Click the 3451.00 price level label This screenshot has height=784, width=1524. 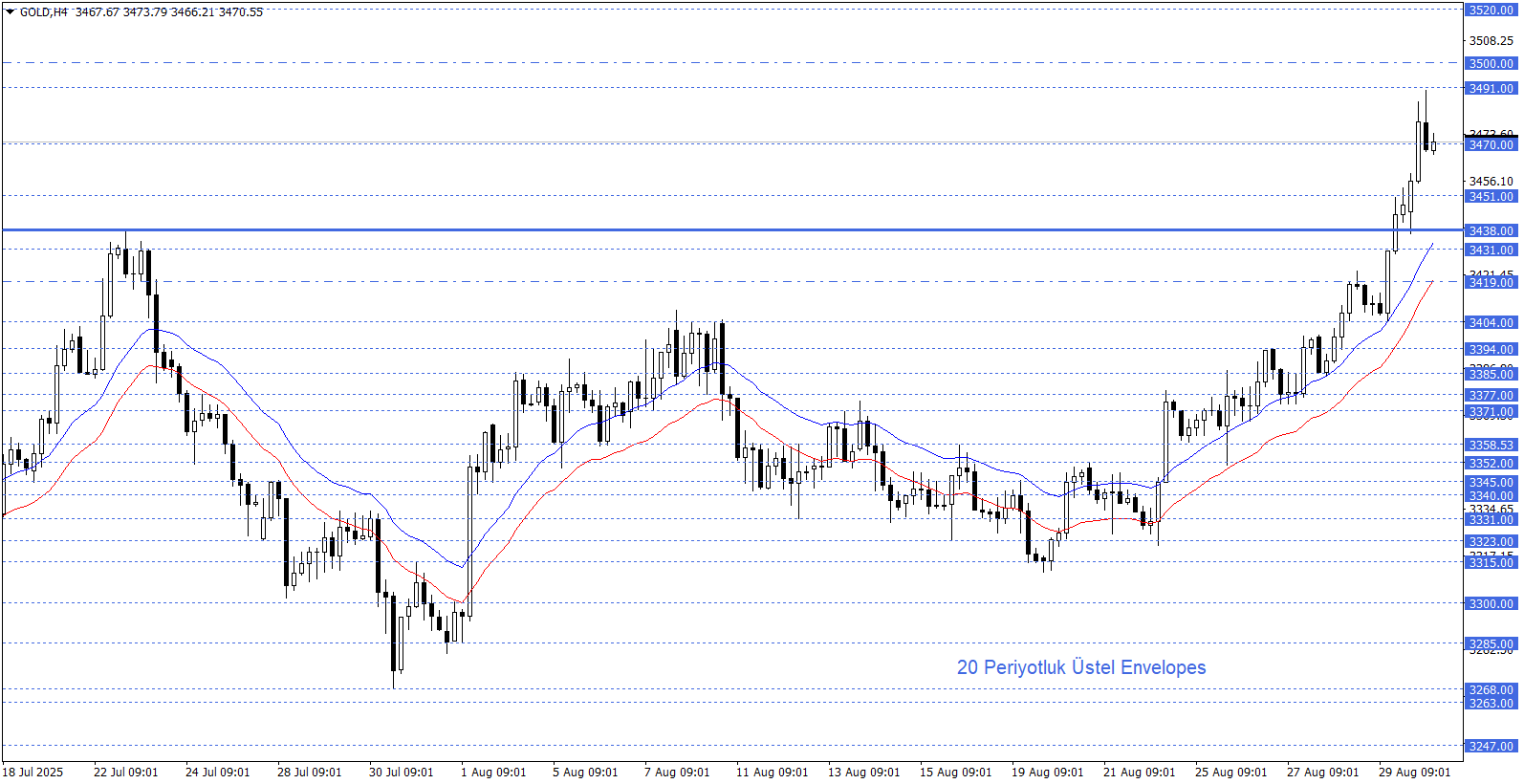tap(1491, 197)
